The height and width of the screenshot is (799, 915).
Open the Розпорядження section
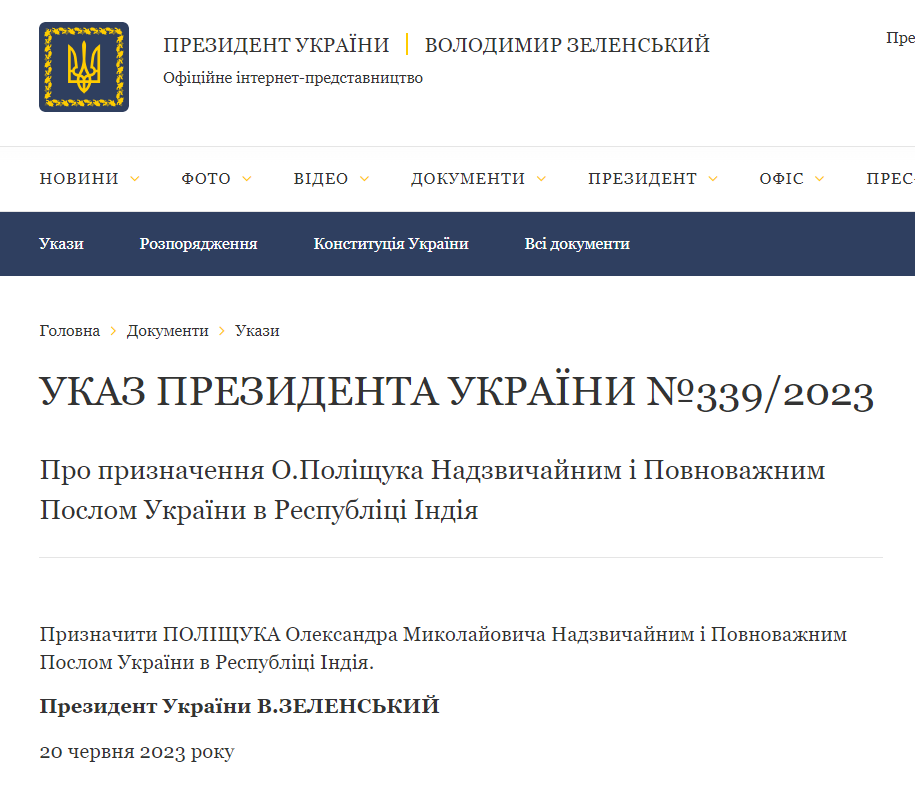click(198, 243)
